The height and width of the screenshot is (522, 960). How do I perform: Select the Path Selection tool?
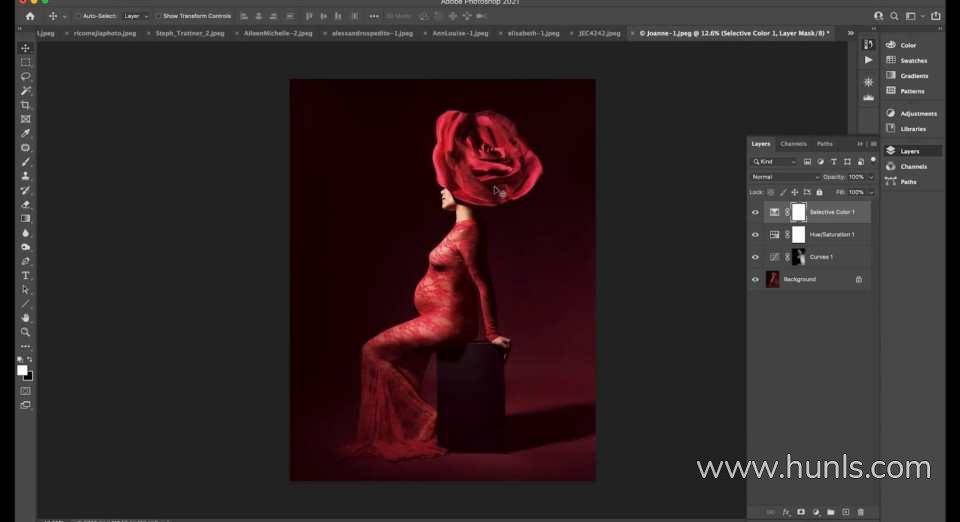point(25,289)
